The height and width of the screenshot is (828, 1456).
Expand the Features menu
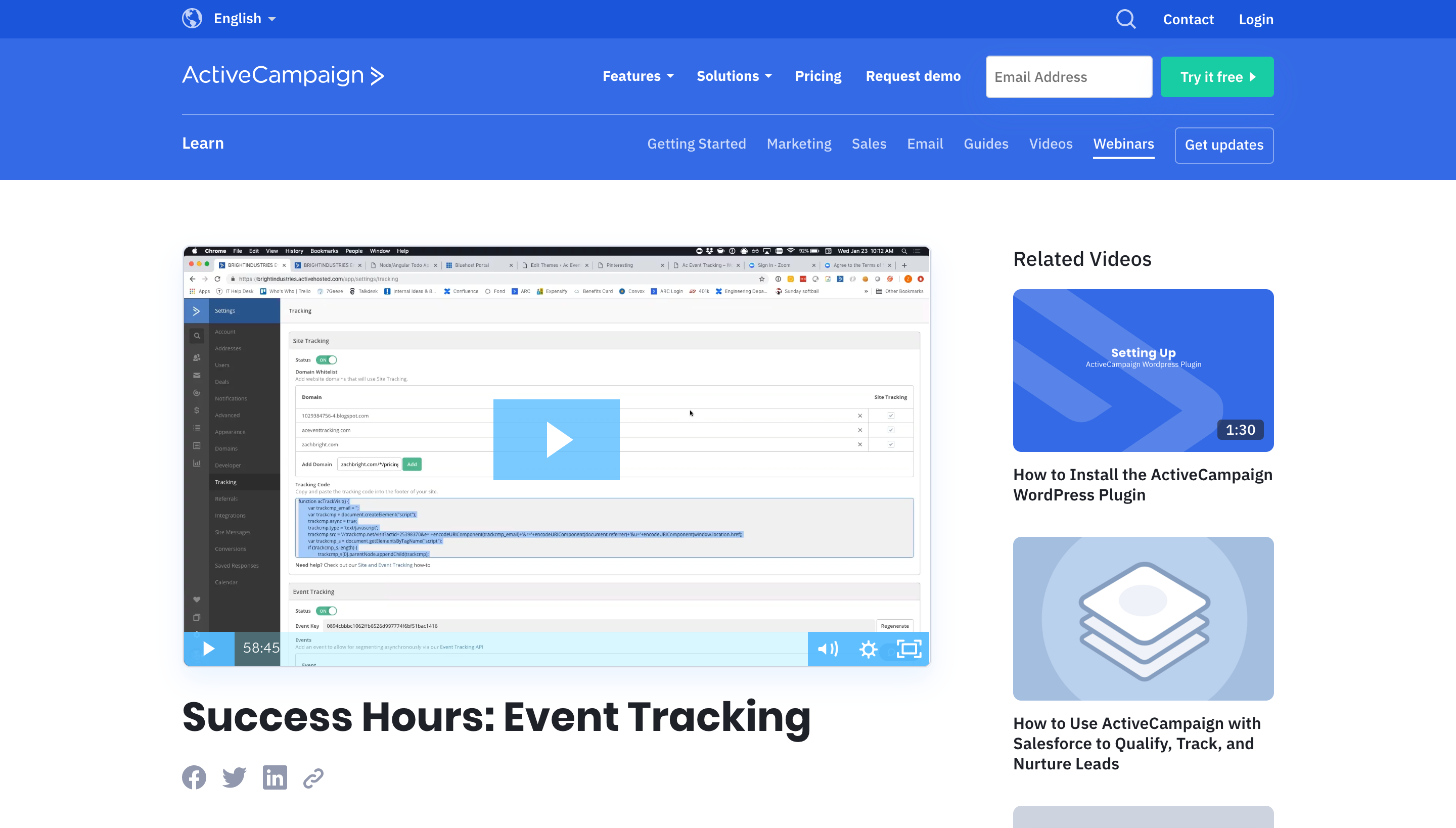(x=638, y=76)
